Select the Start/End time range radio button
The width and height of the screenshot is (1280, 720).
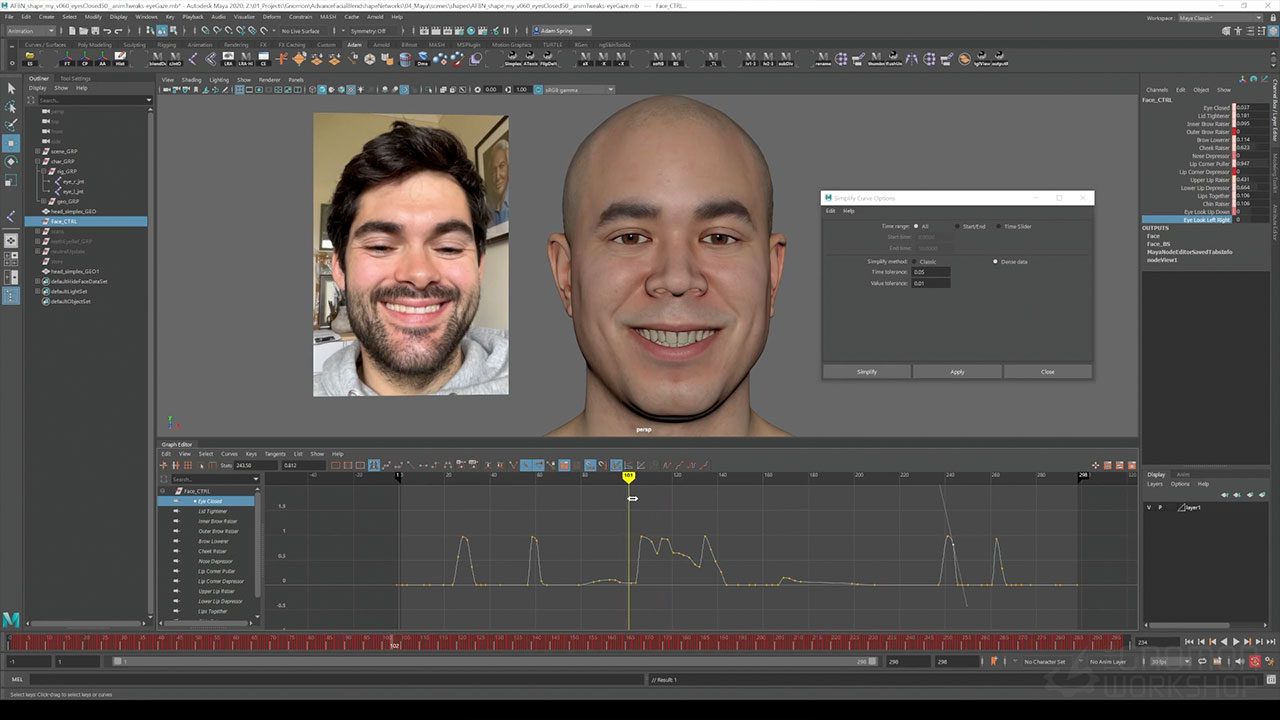(956, 226)
